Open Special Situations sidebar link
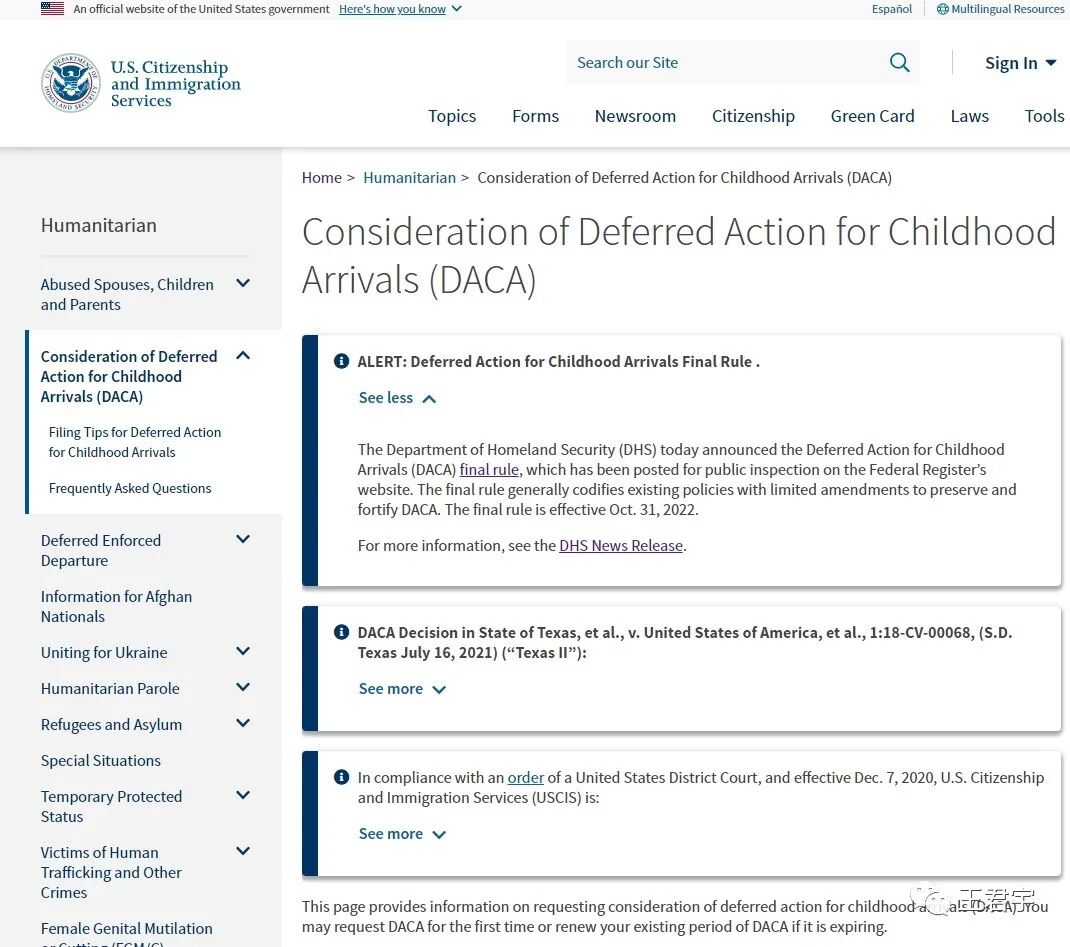Screen dimensions: 1070x947 pyautogui.click(x=100, y=761)
